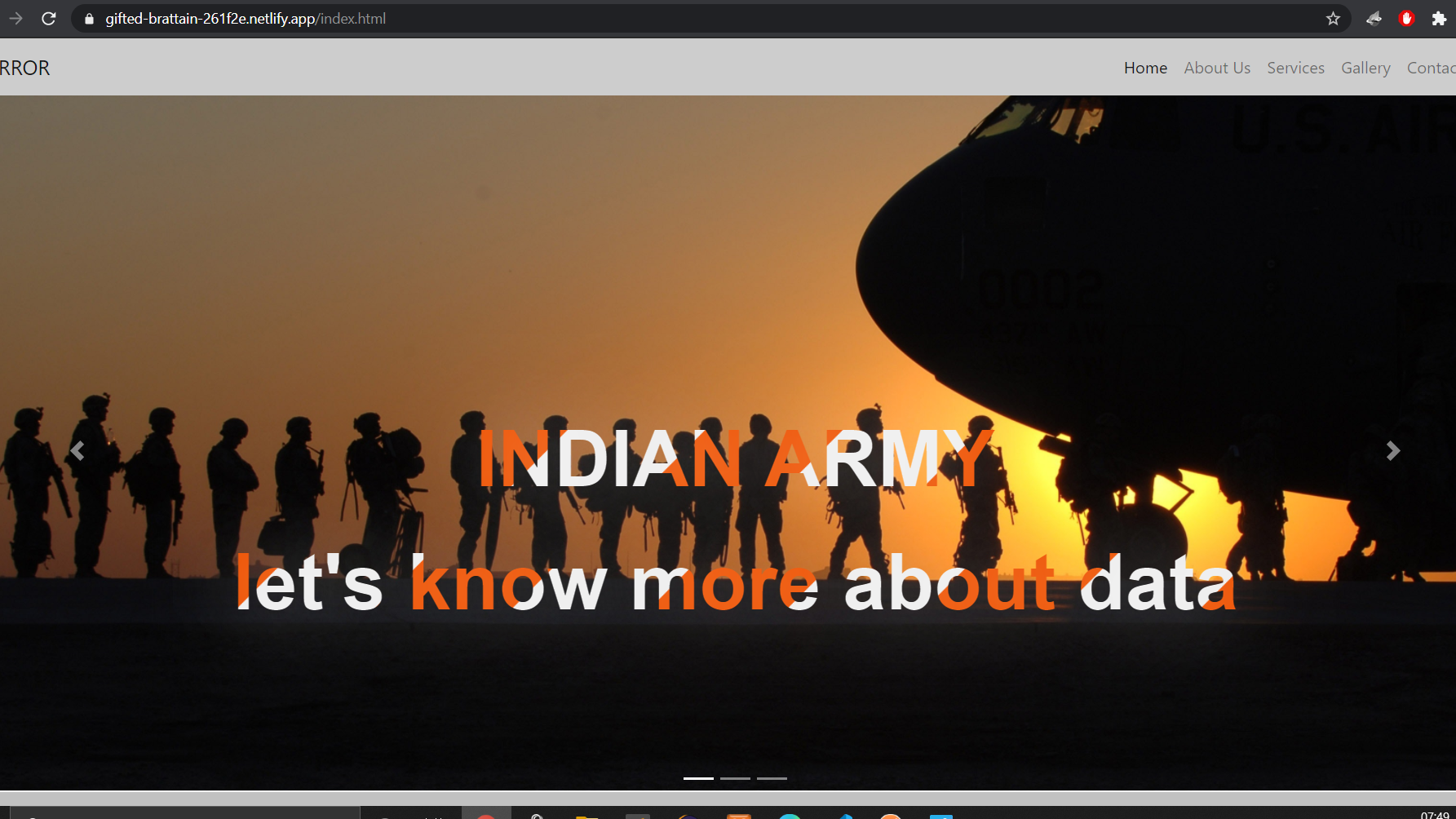This screenshot has width=1456, height=819.
Task: Click the taskbar clock showing 07:49
Action: (1435, 814)
